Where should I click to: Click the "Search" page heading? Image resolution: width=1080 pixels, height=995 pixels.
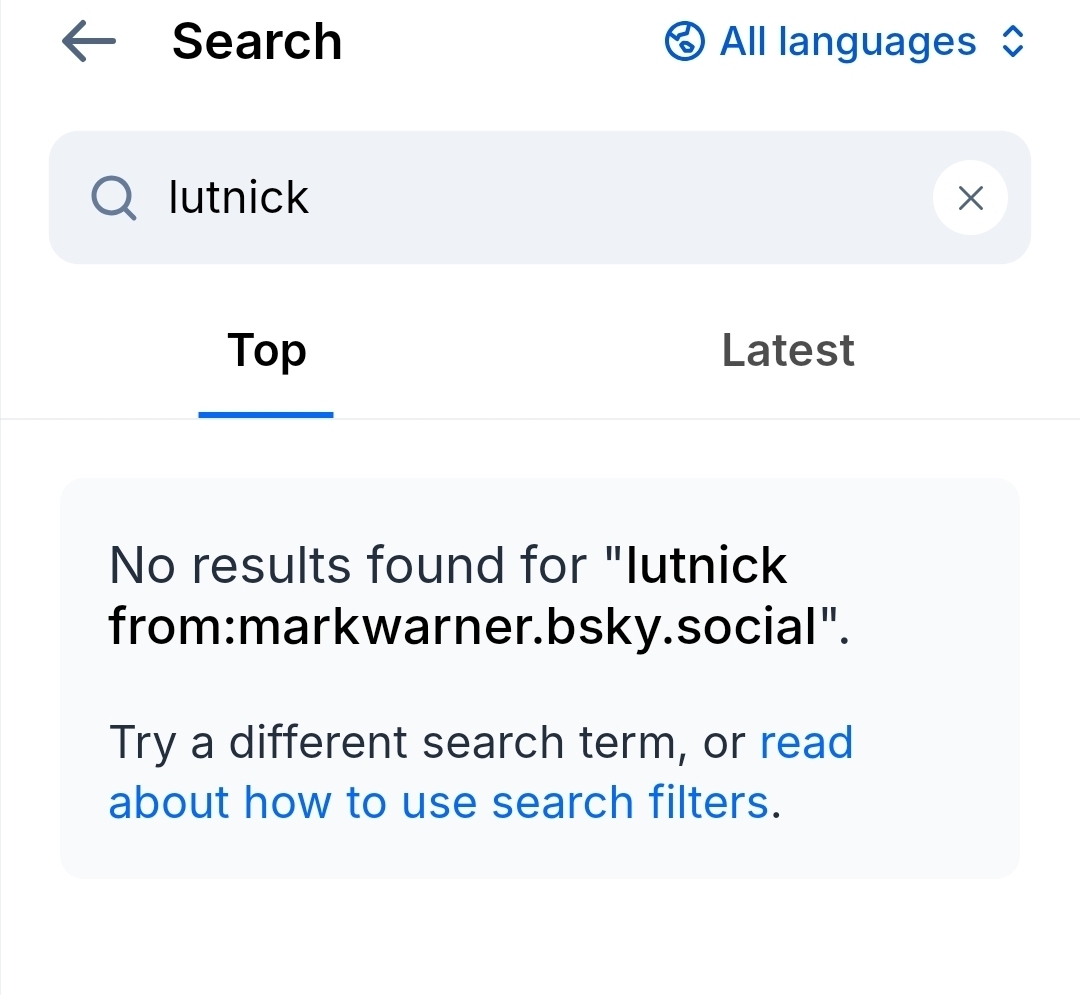point(257,42)
